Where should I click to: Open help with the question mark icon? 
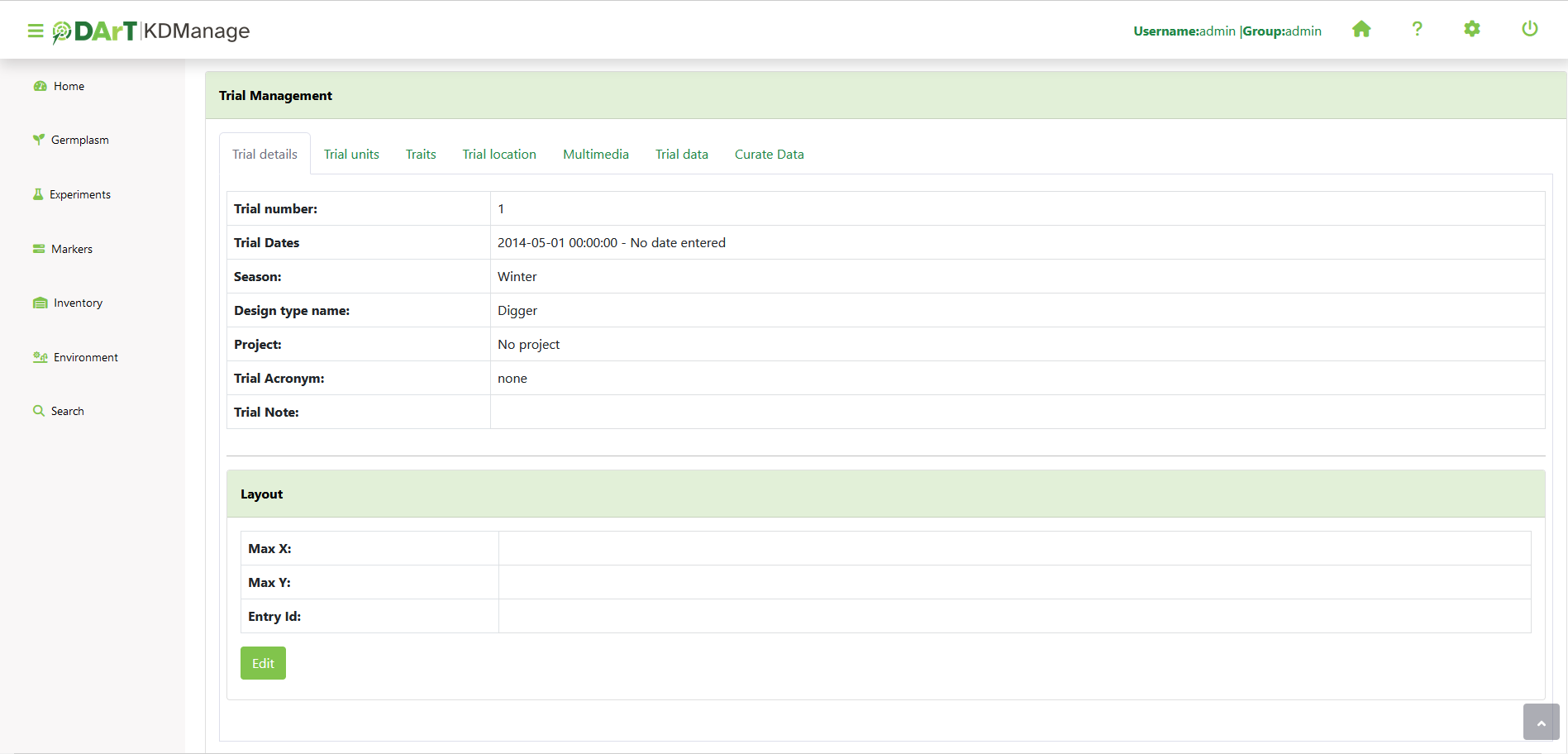(x=1417, y=30)
